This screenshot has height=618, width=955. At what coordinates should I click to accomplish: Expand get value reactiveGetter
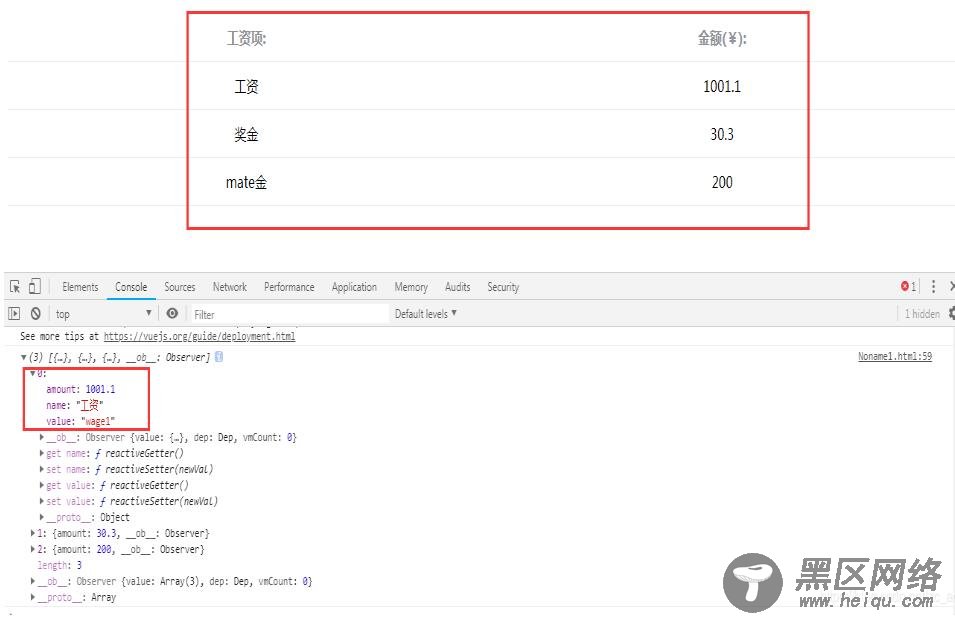click(x=41, y=485)
